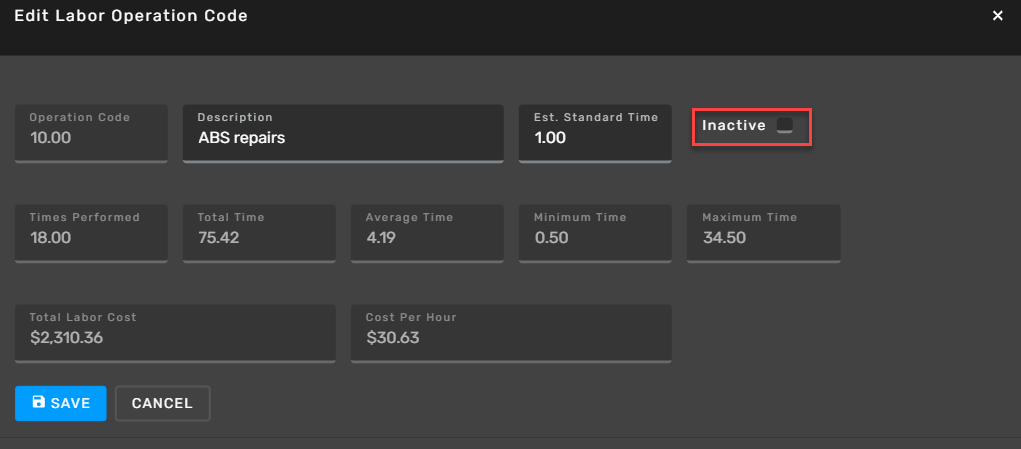The image size is (1021, 449).
Task: Tick the Inactive checkbox
Action: [x=785, y=126]
